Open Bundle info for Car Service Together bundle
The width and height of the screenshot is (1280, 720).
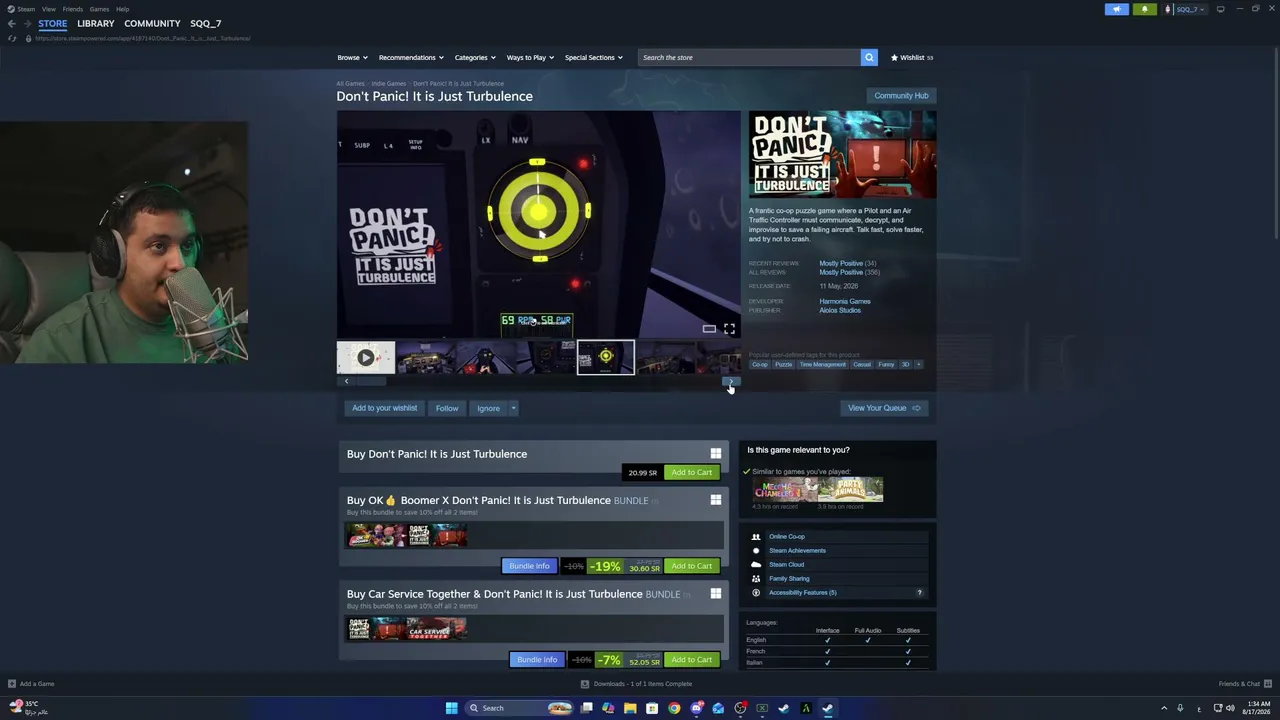(537, 660)
